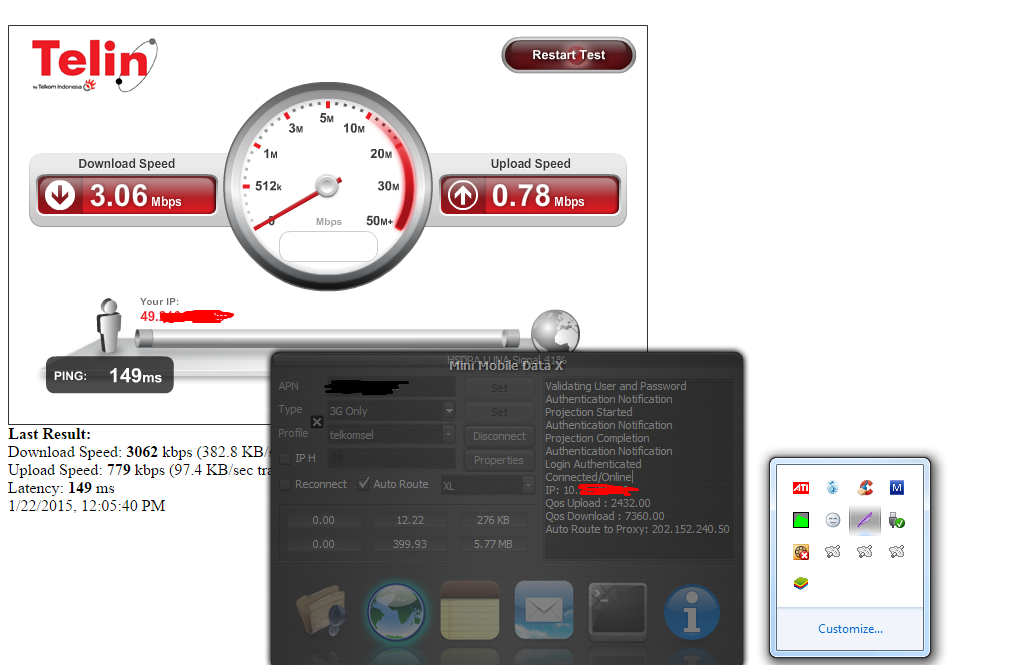Click the Qos Upload : 2432.00 line
Screen dimensions: 1023x665
(x=598, y=503)
